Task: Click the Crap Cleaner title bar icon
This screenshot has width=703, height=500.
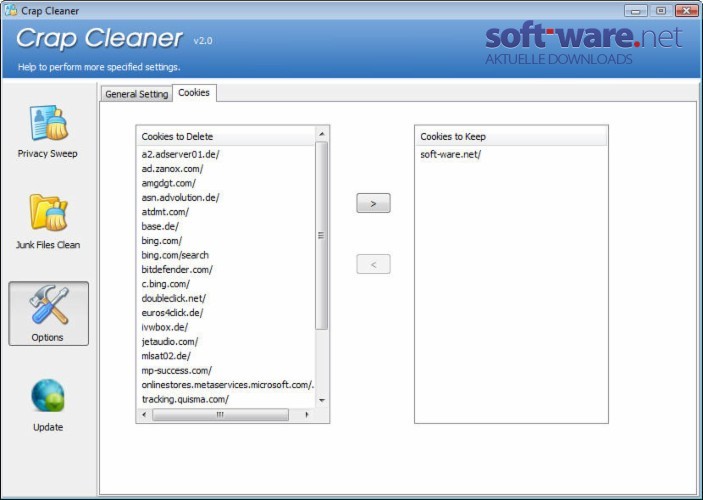Action: (x=11, y=10)
